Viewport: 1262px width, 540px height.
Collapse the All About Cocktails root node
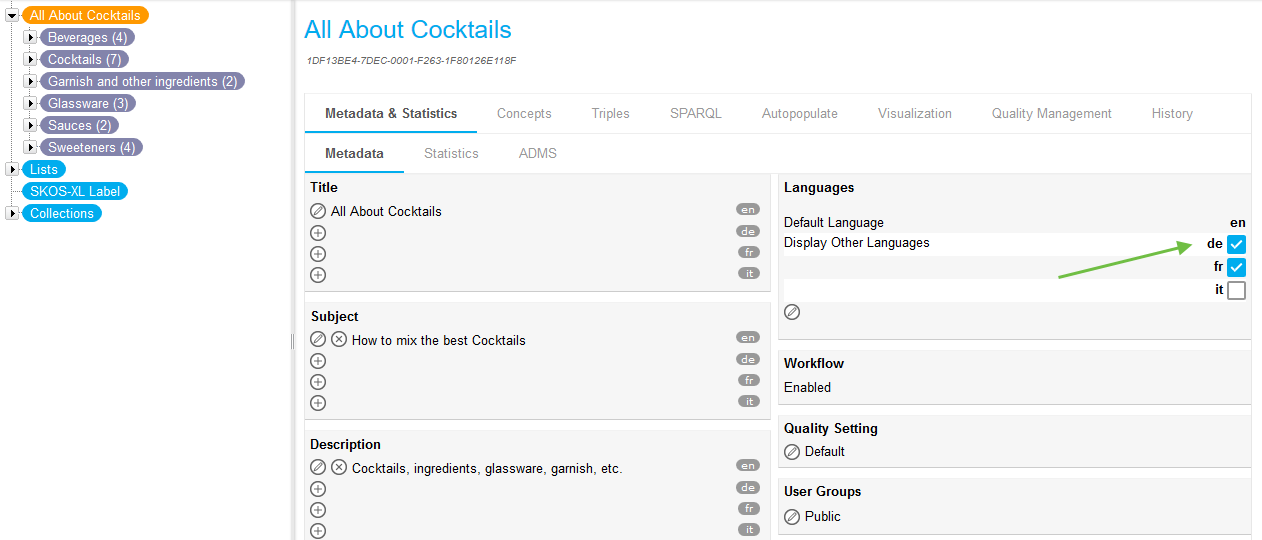[x=12, y=16]
